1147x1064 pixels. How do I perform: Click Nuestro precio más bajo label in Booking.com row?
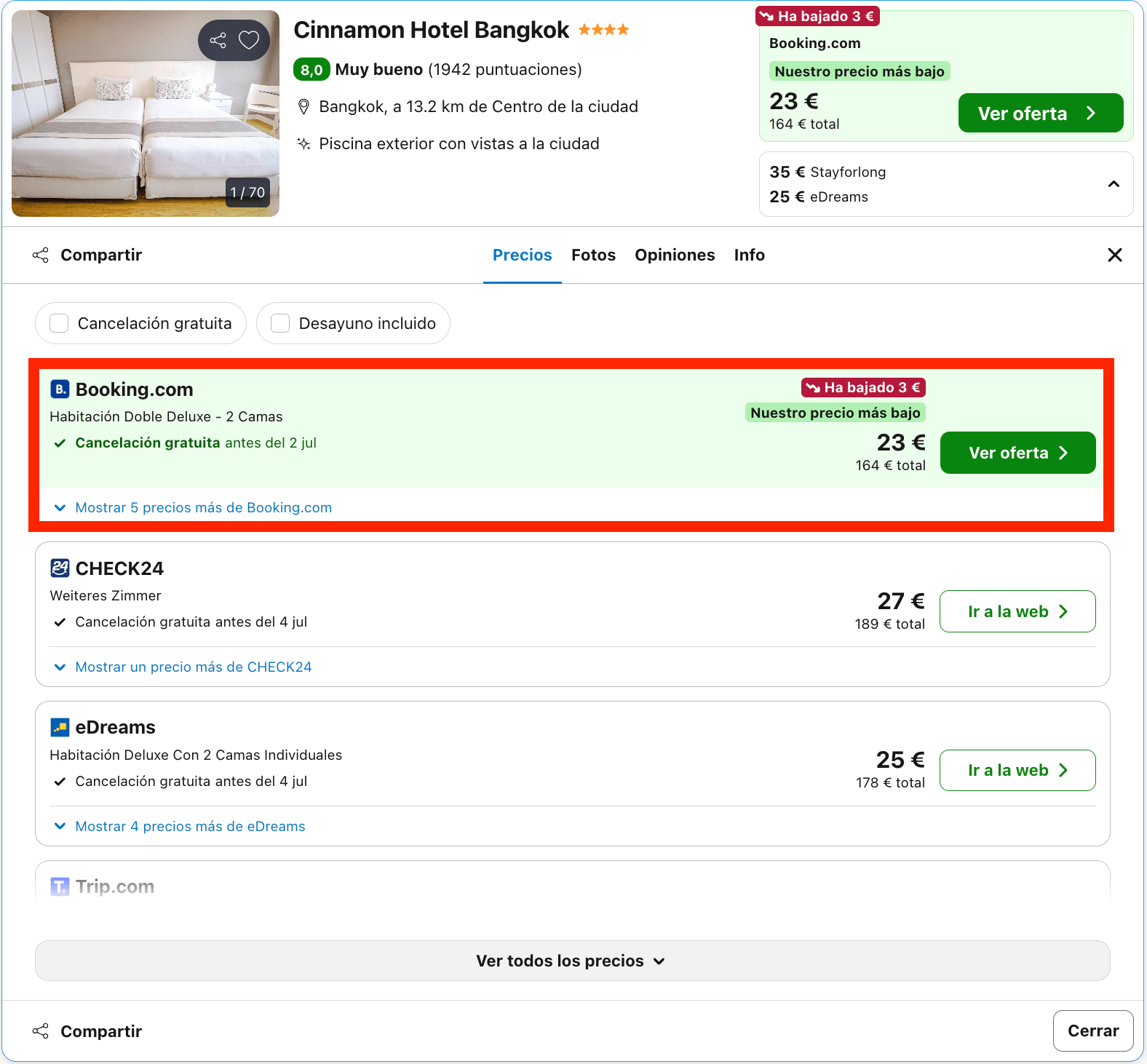tap(836, 413)
